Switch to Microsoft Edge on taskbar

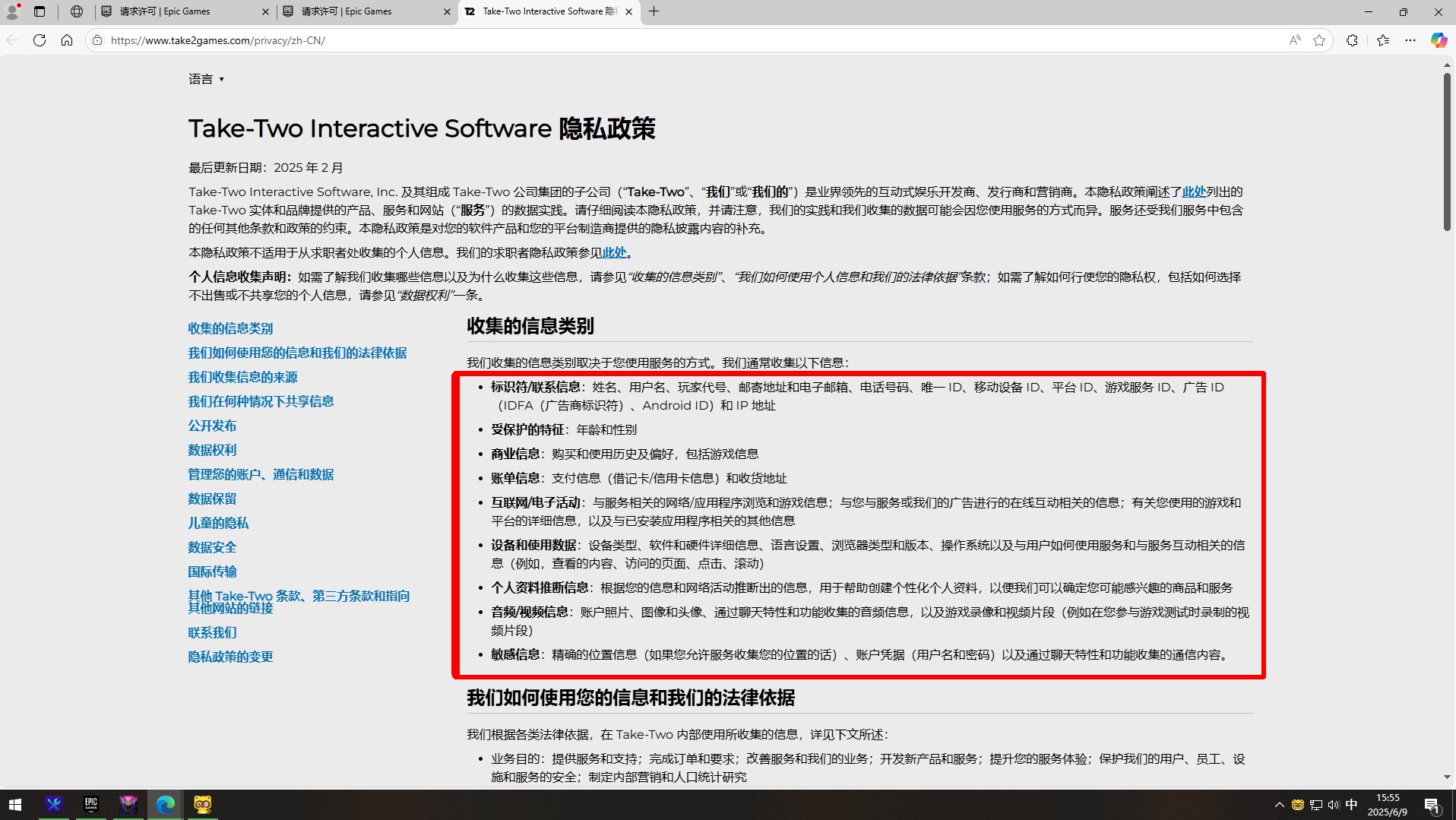[x=166, y=805]
